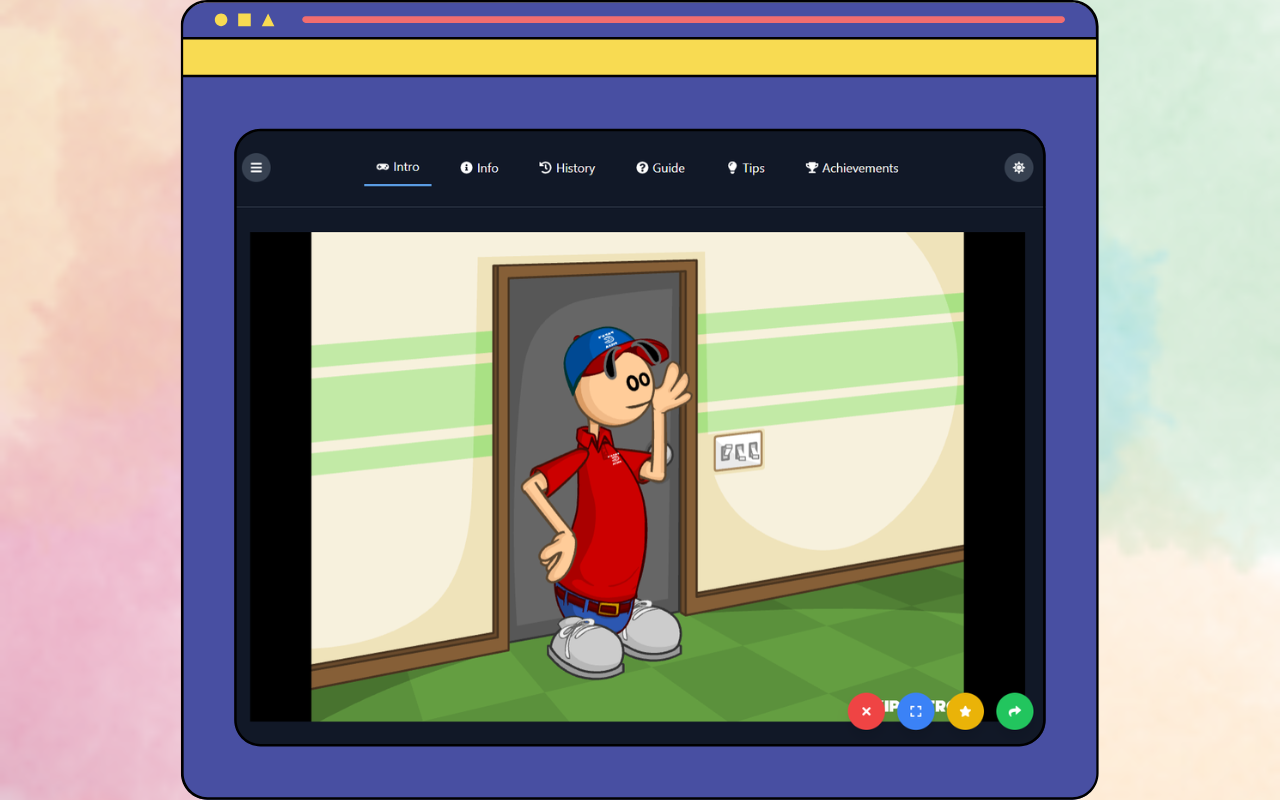Enter fullscreen with the blue button
Image resolution: width=1280 pixels, height=800 pixels.
click(x=915, y=711)
